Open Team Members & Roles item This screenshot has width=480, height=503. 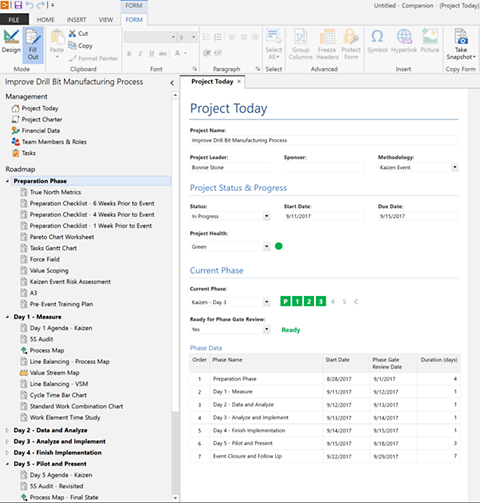coord(49,142)
